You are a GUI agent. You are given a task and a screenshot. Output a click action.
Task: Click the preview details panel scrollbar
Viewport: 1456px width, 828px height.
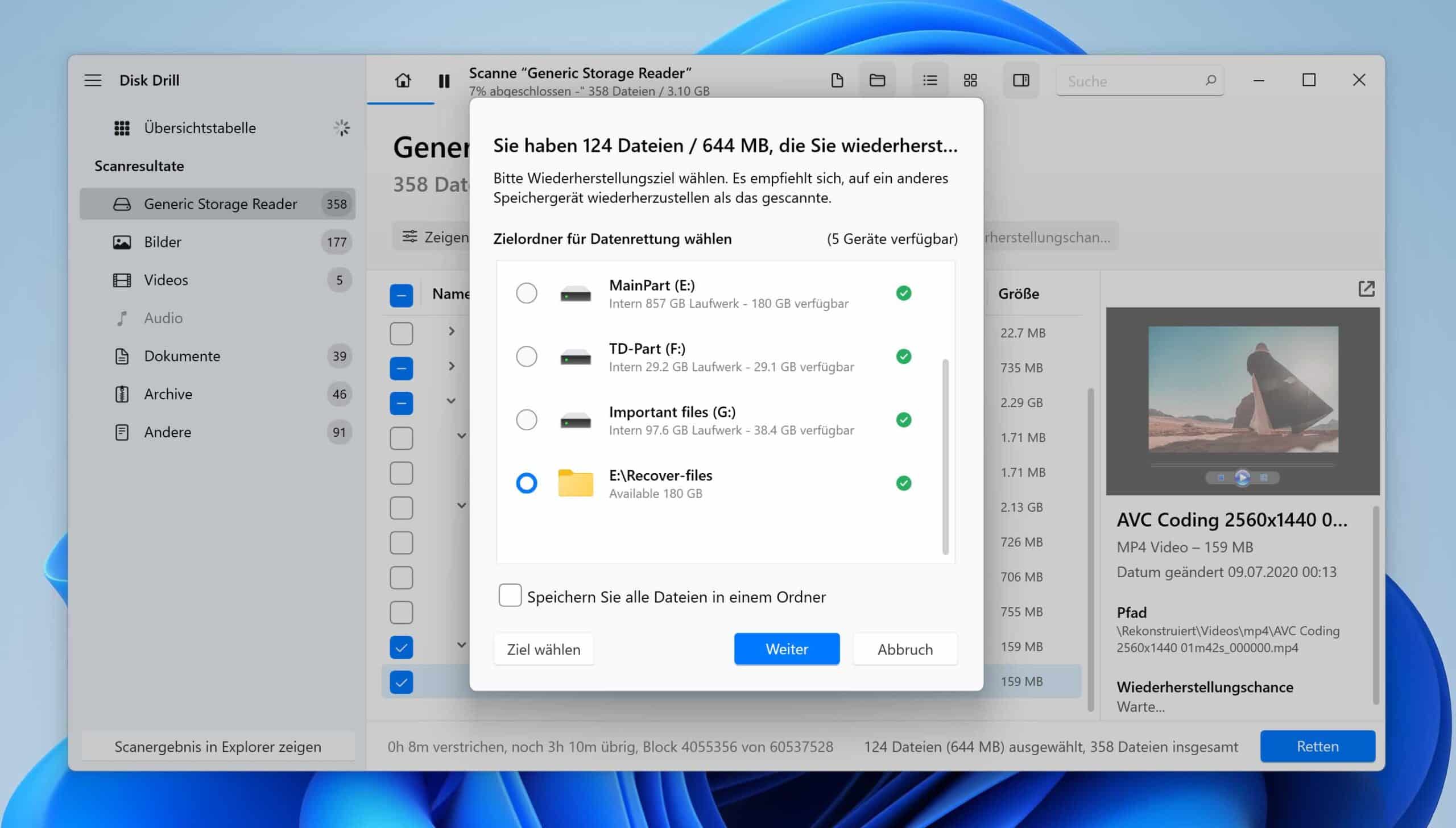[x=1375, y=606]
